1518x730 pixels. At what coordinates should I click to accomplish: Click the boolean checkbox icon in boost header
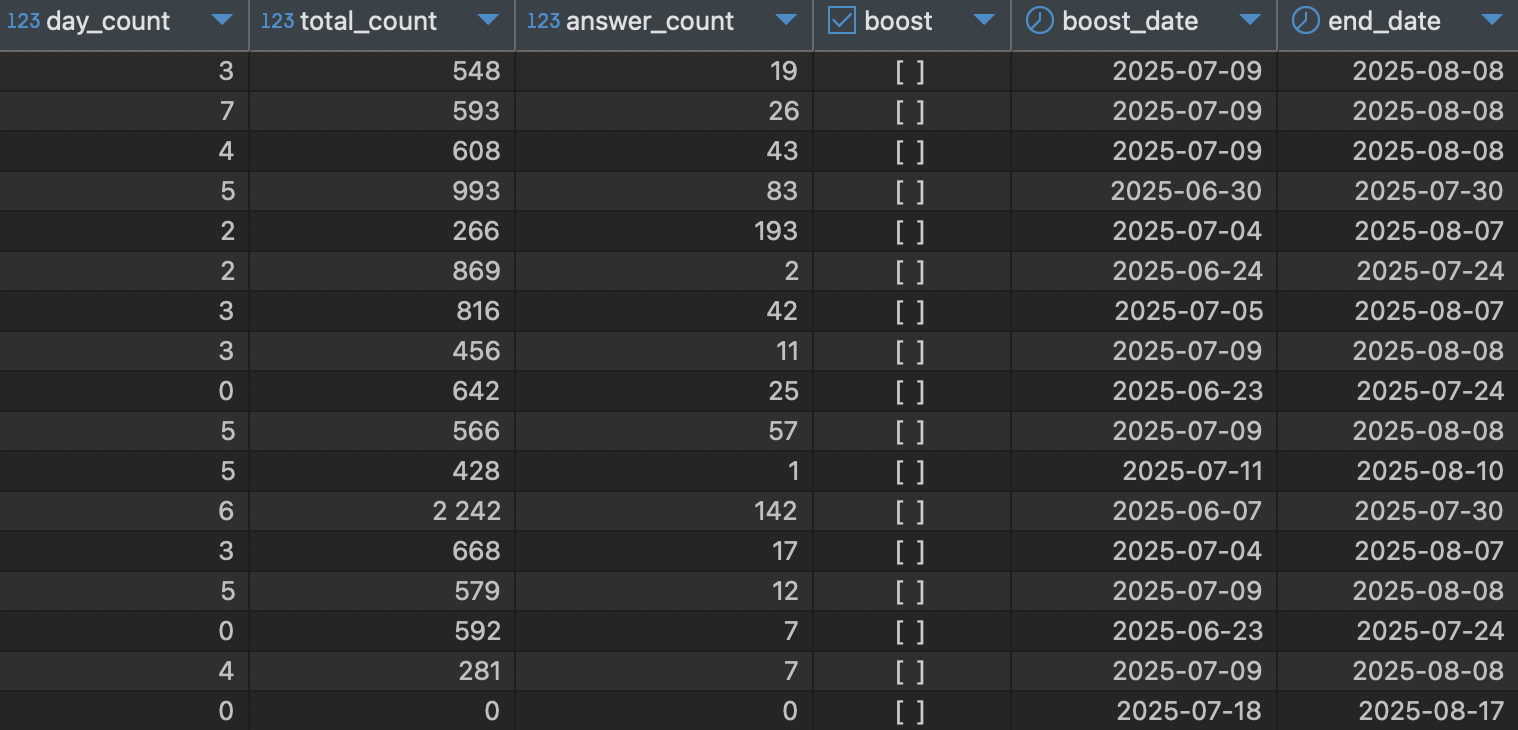point(842,20)
